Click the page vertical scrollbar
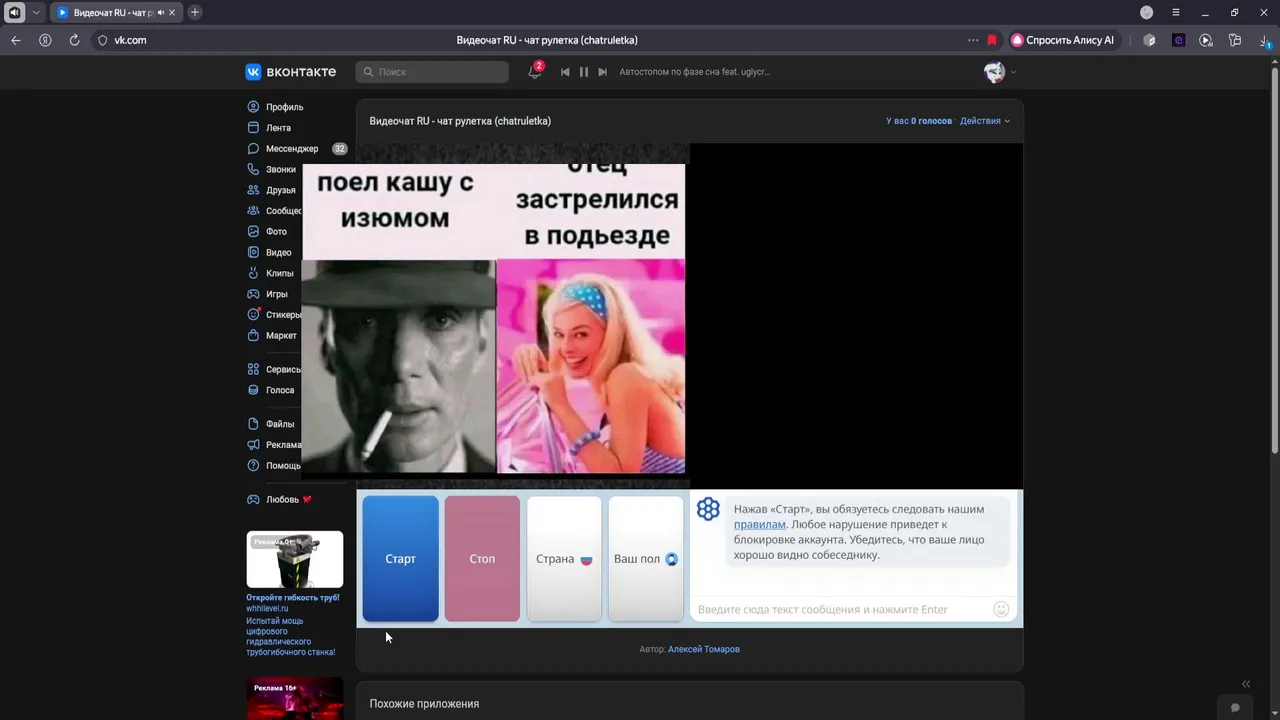Viewport: 1280px width, 720px height. pos(1275,260)
